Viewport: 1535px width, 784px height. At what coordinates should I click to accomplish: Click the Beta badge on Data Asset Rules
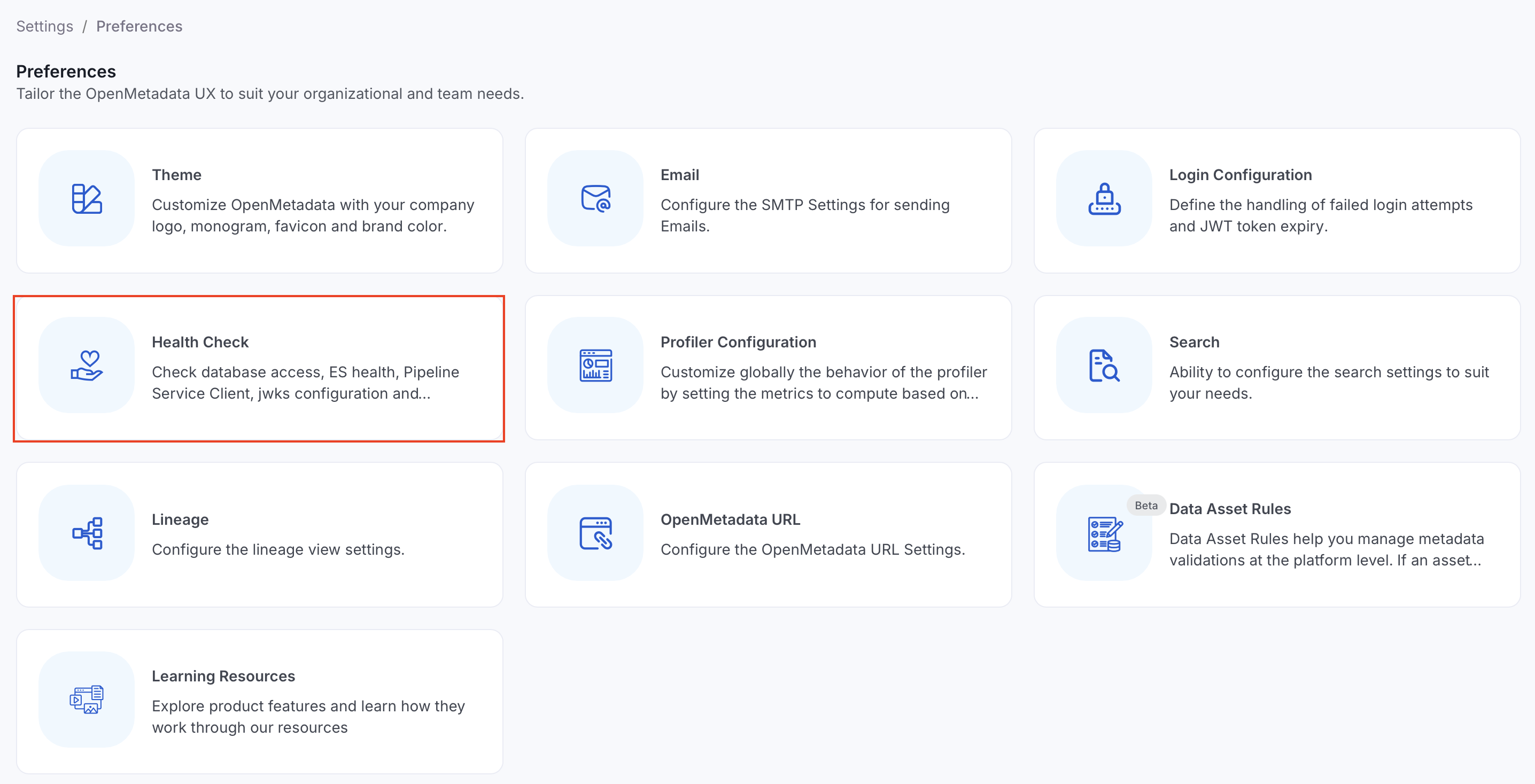click(1146, 505)
